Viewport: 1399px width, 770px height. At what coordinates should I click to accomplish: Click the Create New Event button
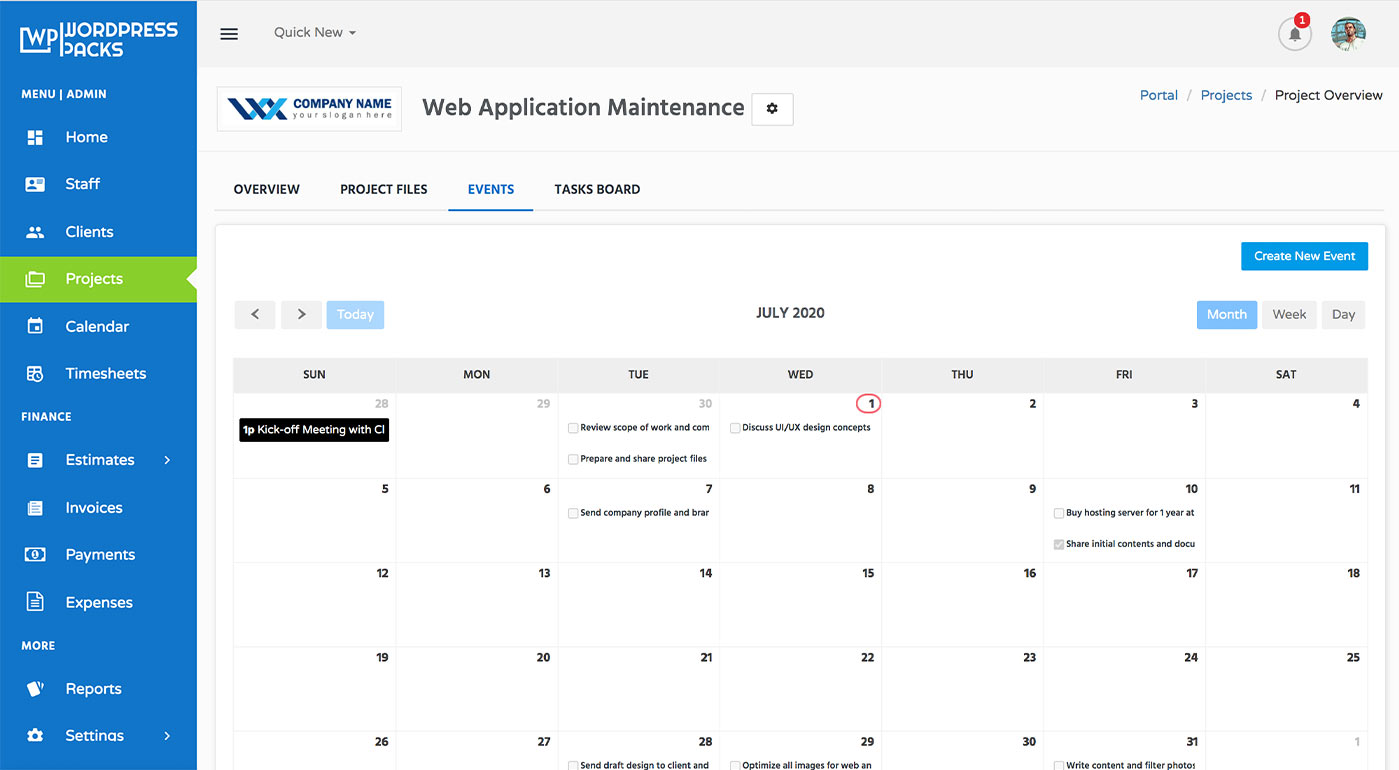click(1304, 256)
